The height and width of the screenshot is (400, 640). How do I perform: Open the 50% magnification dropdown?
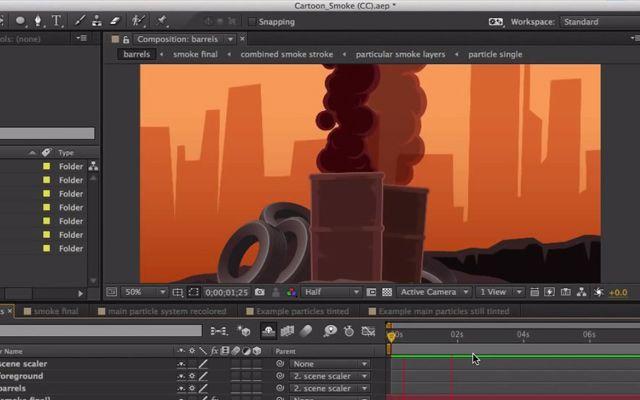145,292
